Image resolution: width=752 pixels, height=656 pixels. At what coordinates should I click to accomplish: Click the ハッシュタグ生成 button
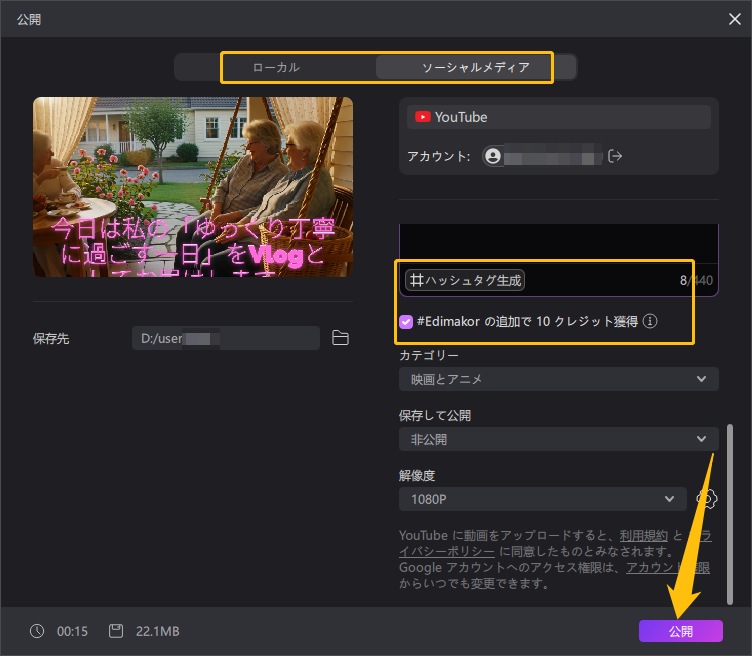(465, 281)
